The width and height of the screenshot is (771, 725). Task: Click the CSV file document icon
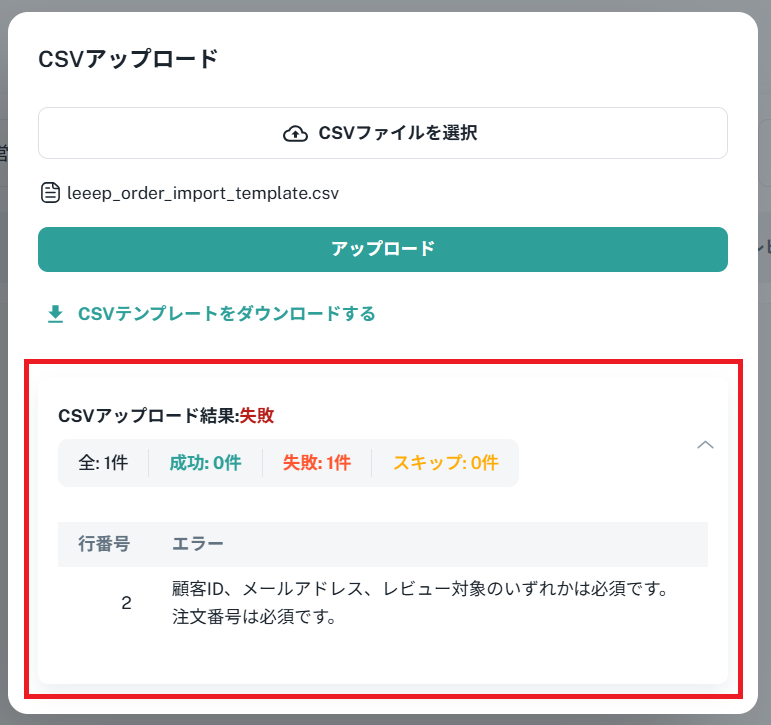[50, 192]
